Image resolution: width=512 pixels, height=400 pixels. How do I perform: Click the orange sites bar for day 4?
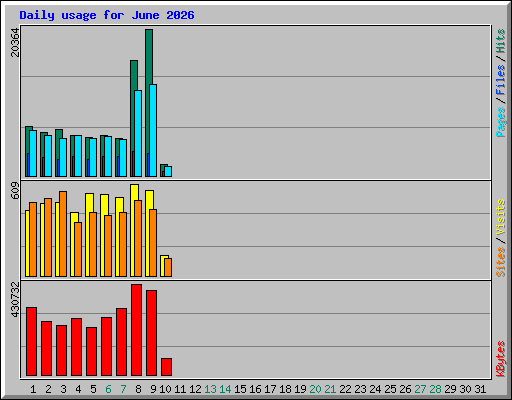[x=78, y=249]
